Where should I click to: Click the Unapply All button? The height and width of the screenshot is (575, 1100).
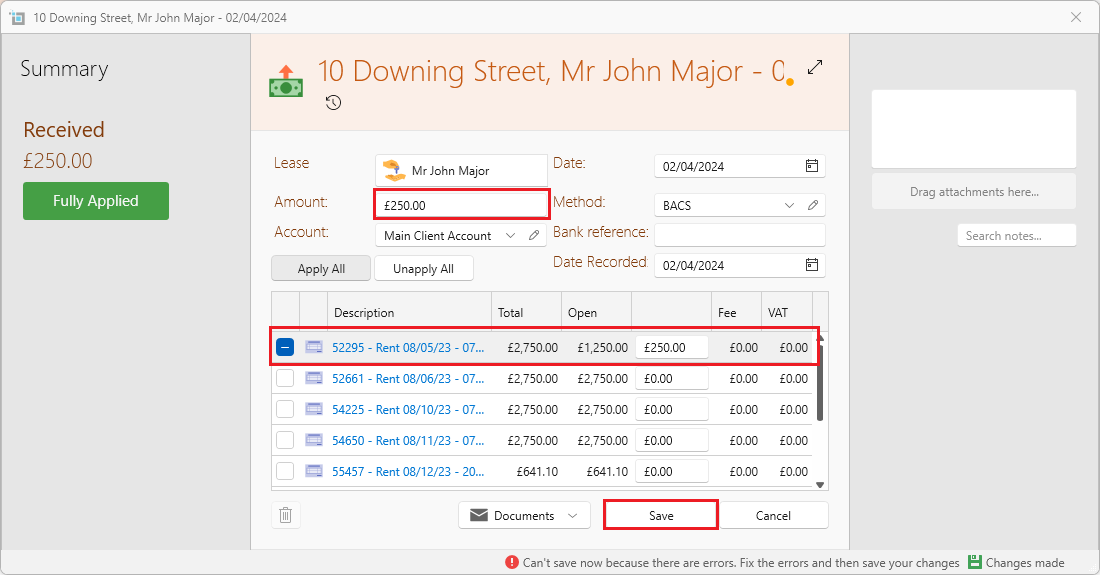[424, 269]
